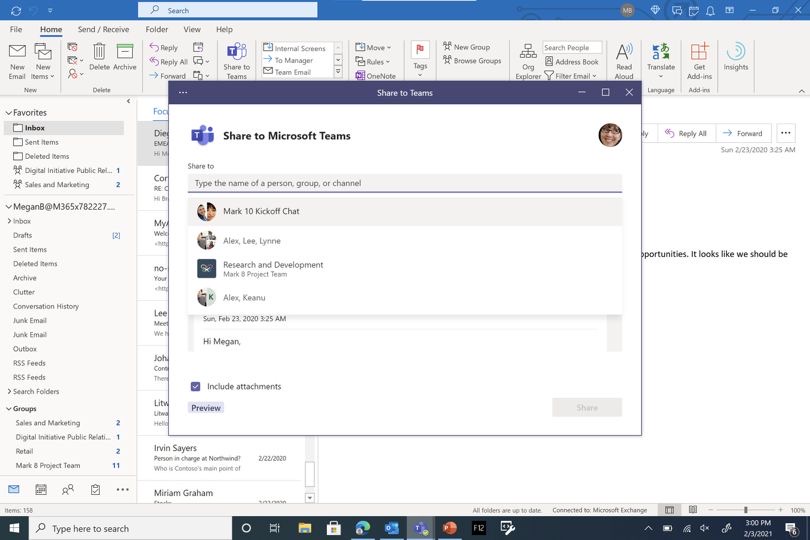Open the Conversation History folder
Viewport: 810px width, 540px height.
46,306
